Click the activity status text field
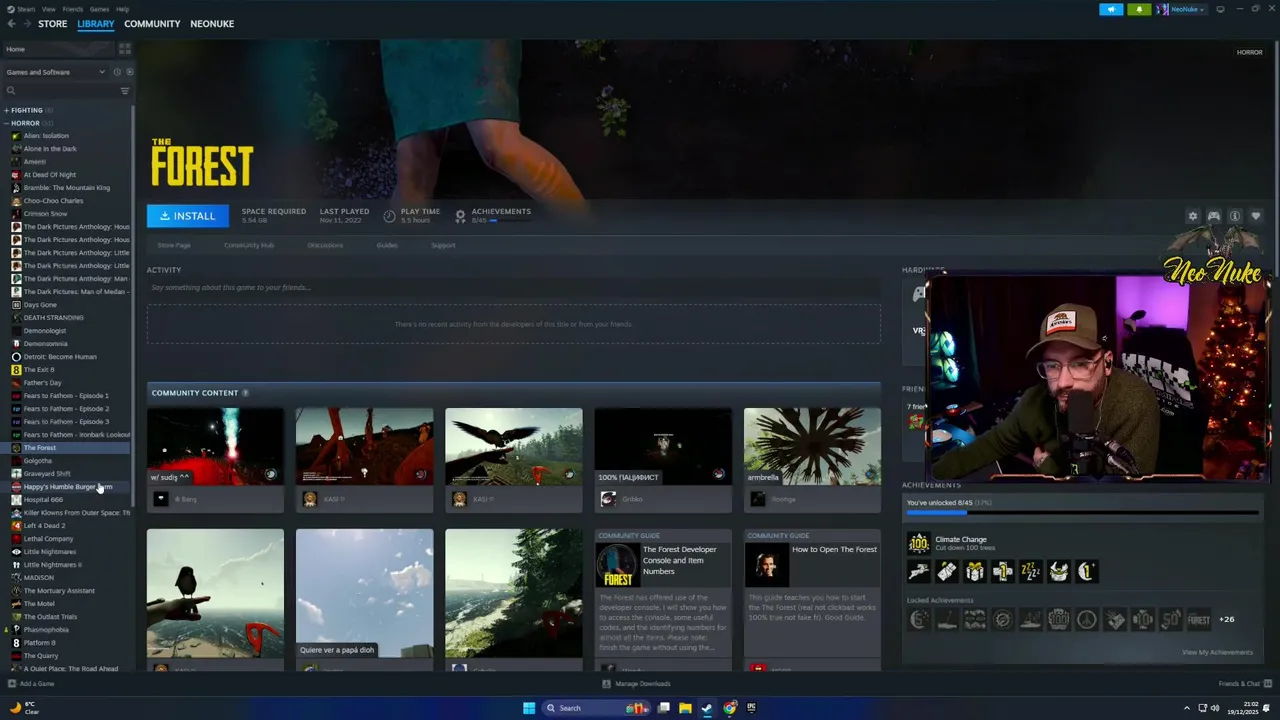Screen dimensions: 1280x720 tap(514, 288)
